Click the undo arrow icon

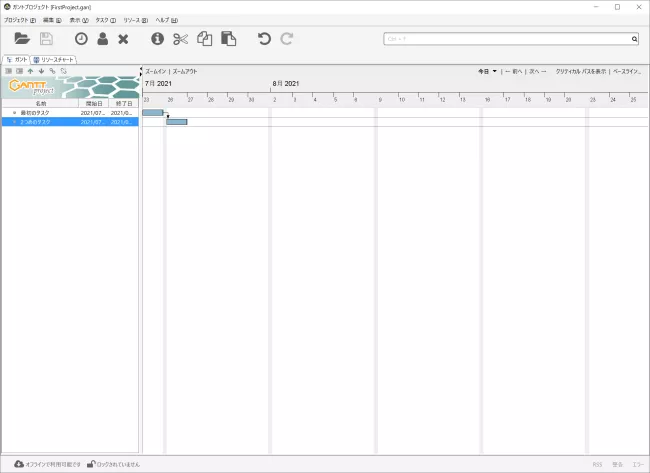click(264, 39)
